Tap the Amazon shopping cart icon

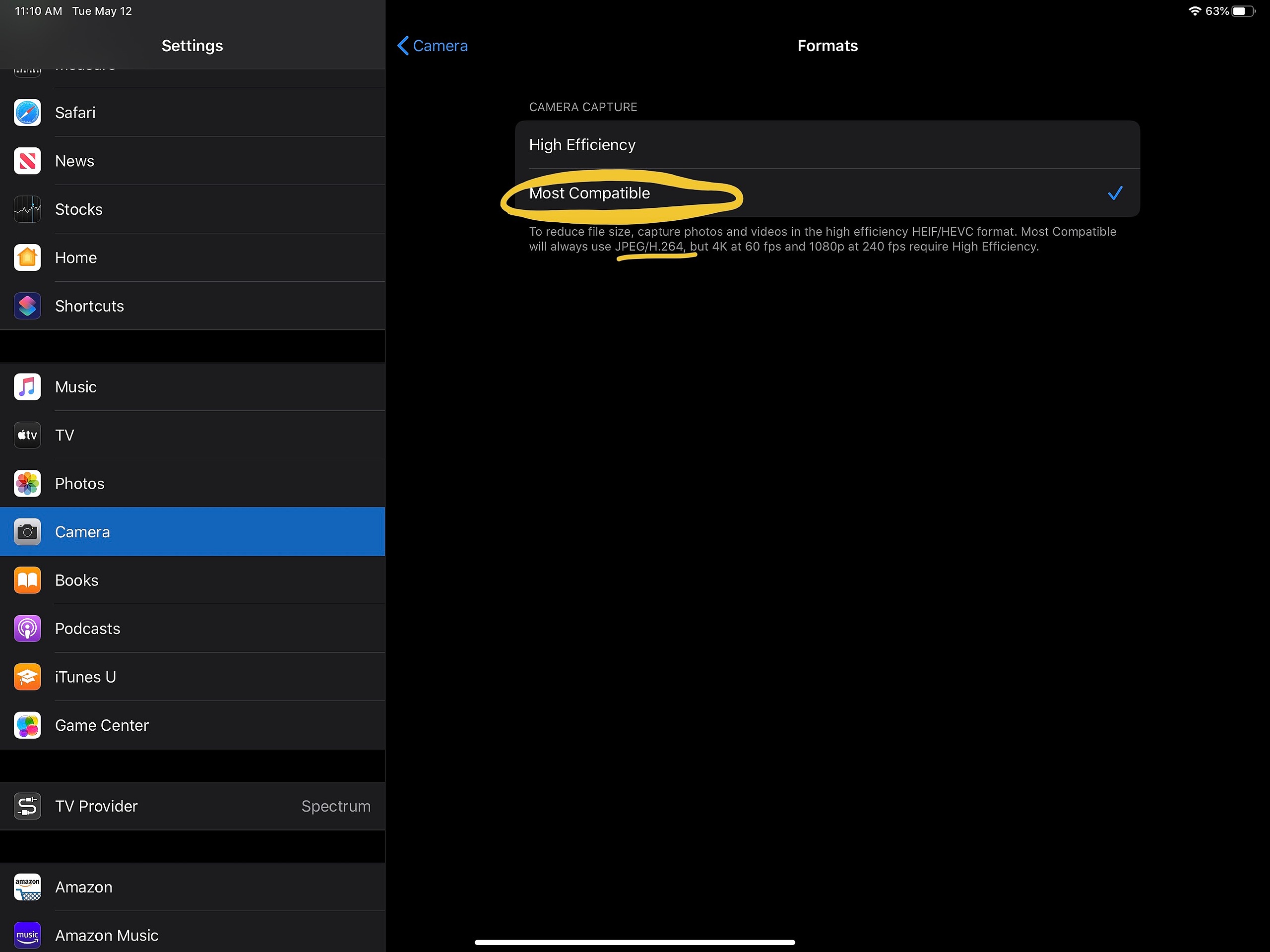[x=27, y=887]
